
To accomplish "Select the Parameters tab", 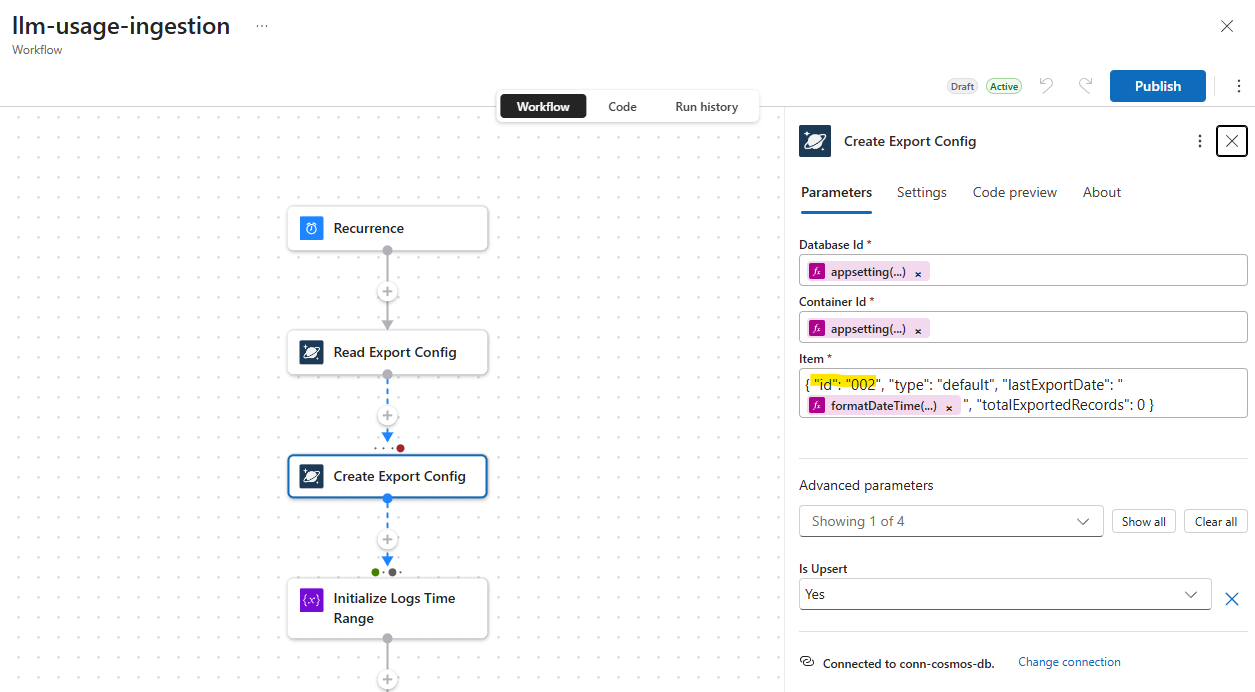I will point(836,192).
